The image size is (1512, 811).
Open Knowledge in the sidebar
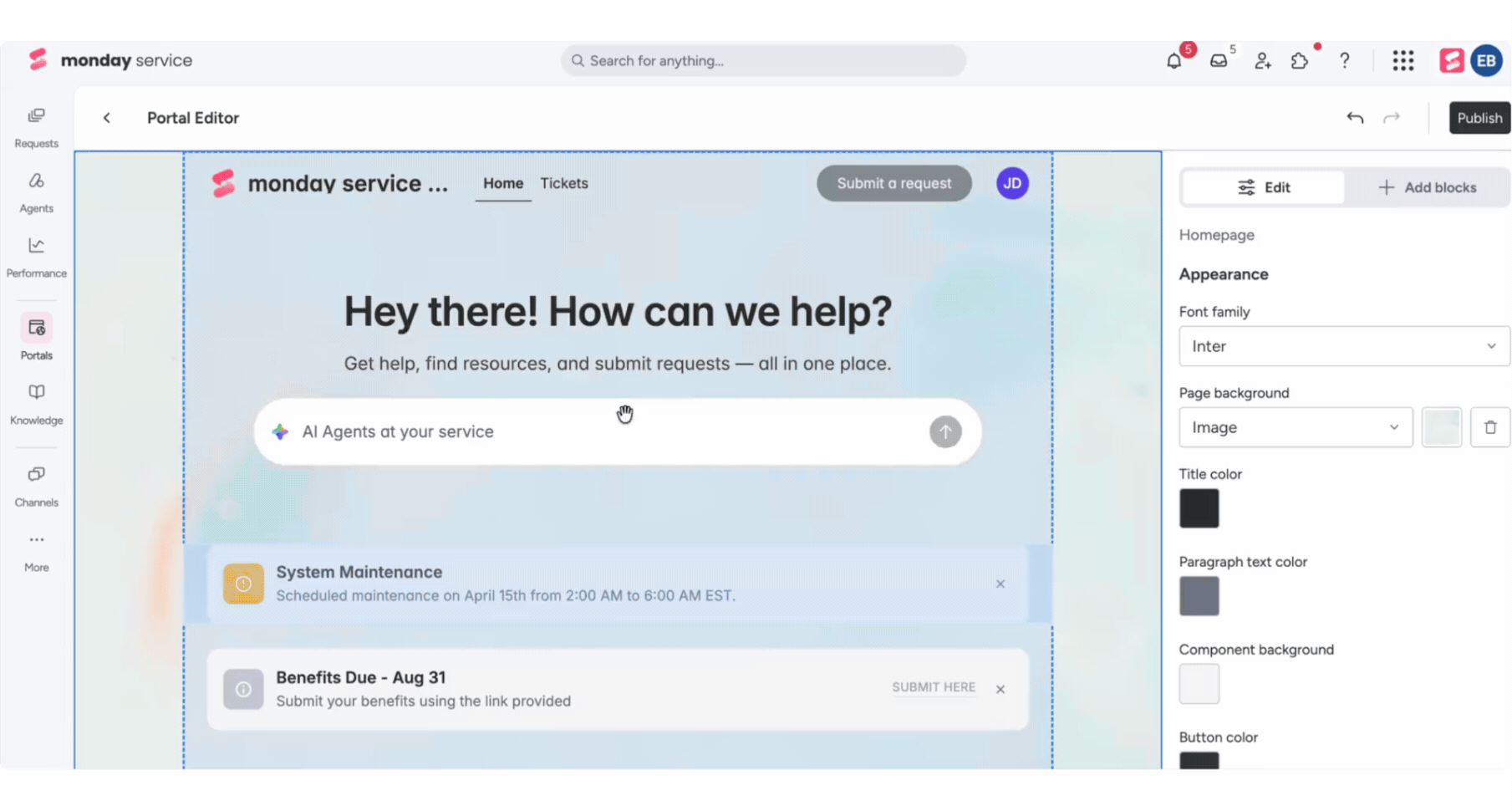coord(37,405)
